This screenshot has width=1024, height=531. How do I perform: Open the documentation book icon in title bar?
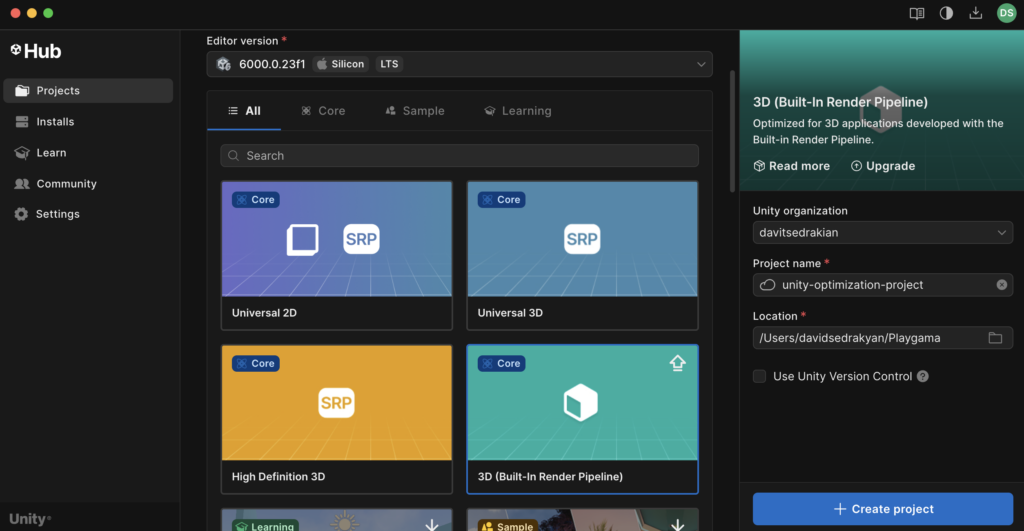click(x=916, y=13)
